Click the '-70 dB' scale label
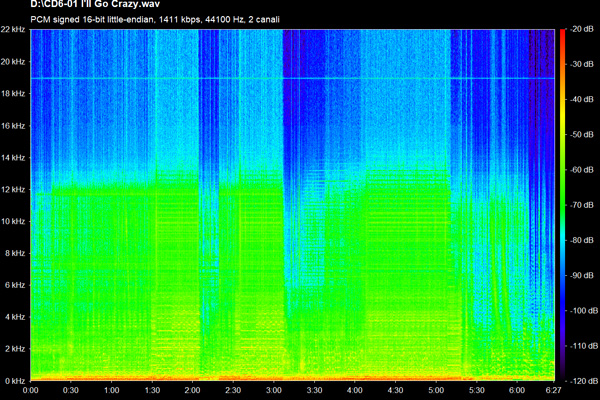Screen dimensions: 600x400 [x=582, y=205]
